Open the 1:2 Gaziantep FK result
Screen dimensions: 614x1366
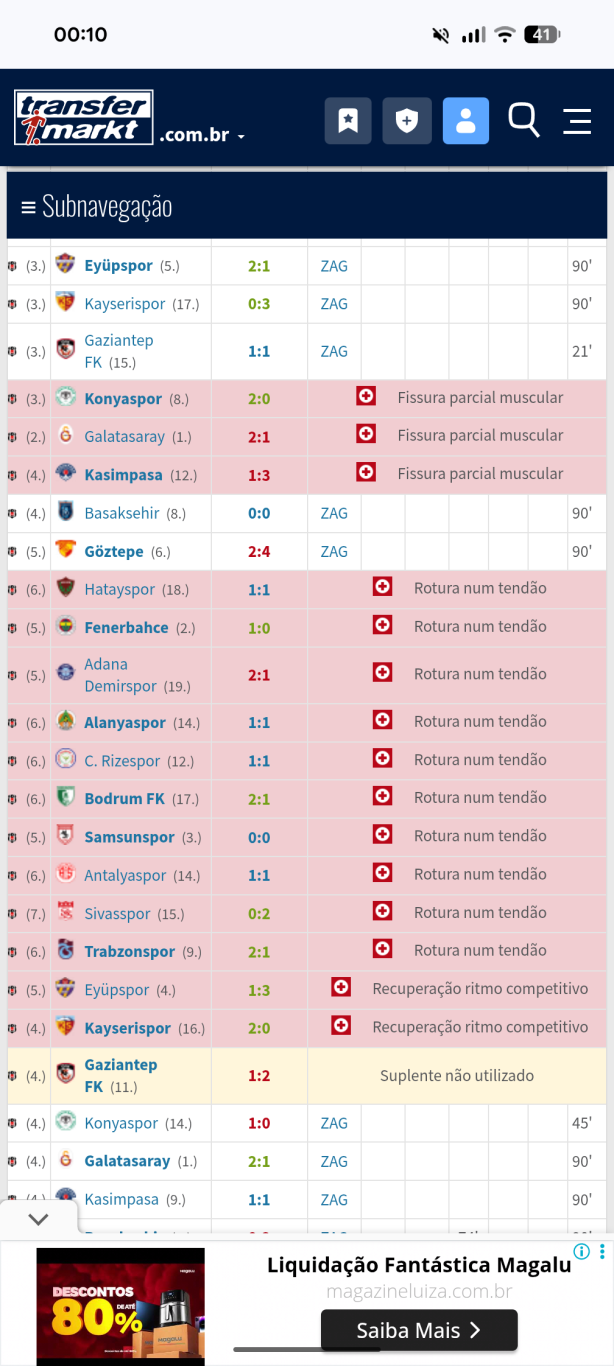(x=259, y=1076)
